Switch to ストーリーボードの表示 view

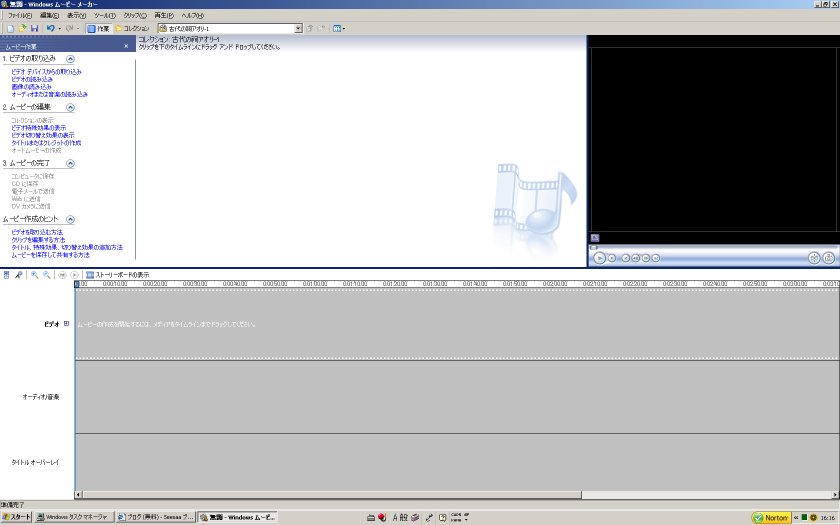tap(117, 275)
